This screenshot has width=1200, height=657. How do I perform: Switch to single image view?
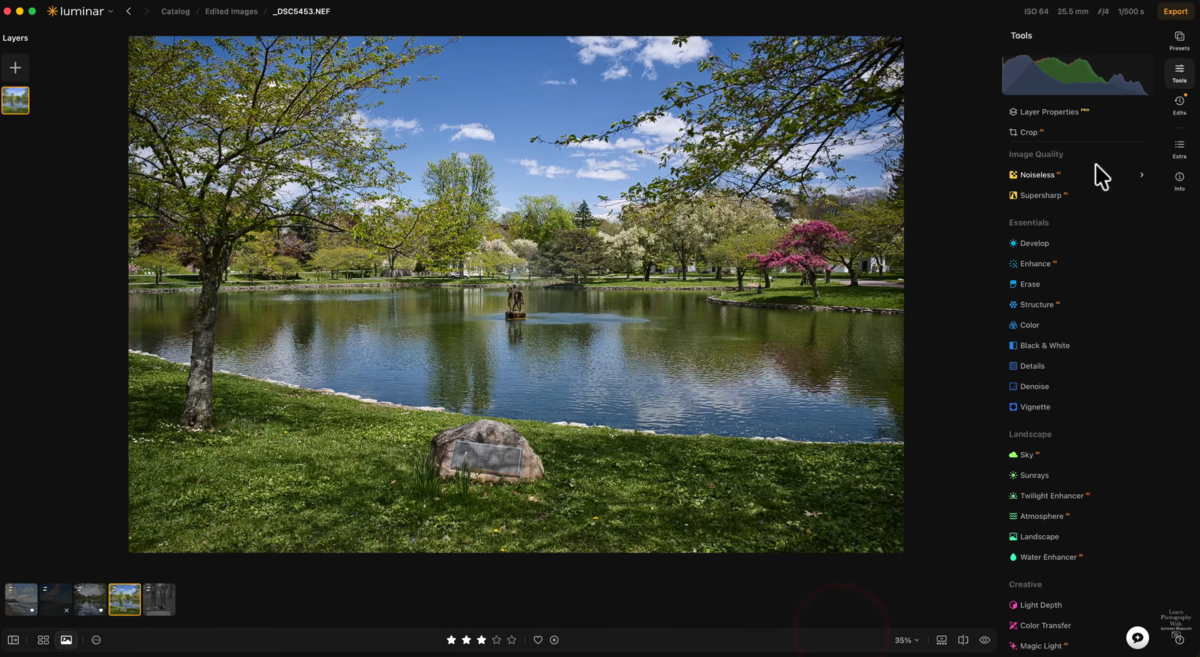coord(66,640)
